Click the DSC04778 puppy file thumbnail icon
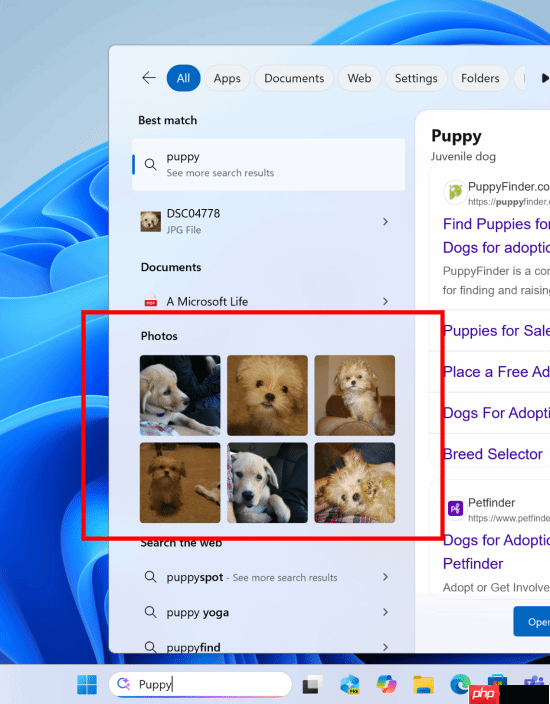Image resolution: width=550 pixels, height=704 pixels. [150, 222]
